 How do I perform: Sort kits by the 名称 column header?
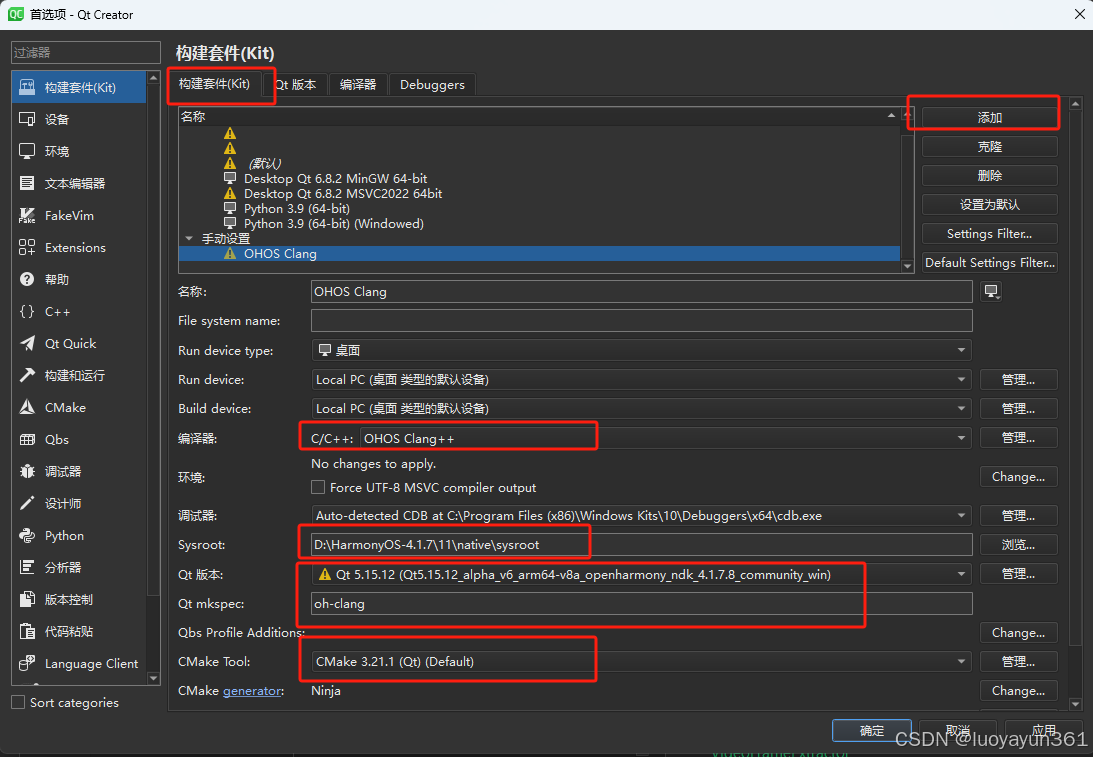point(539,116)
